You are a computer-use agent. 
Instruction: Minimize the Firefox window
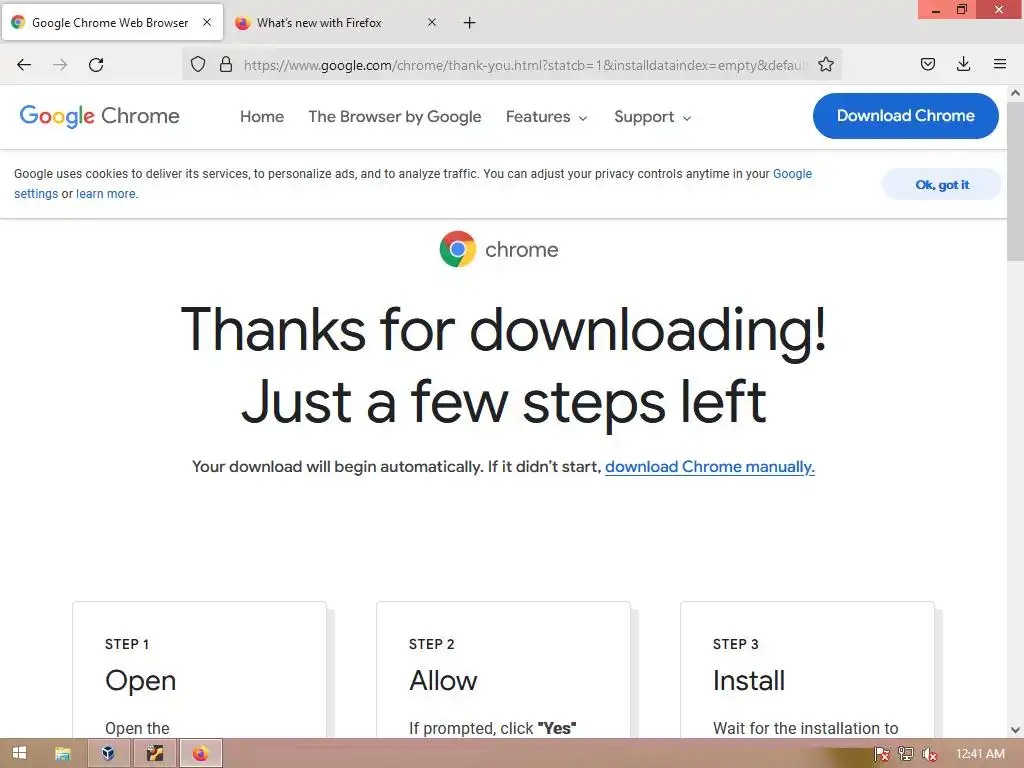click(936, 10)
